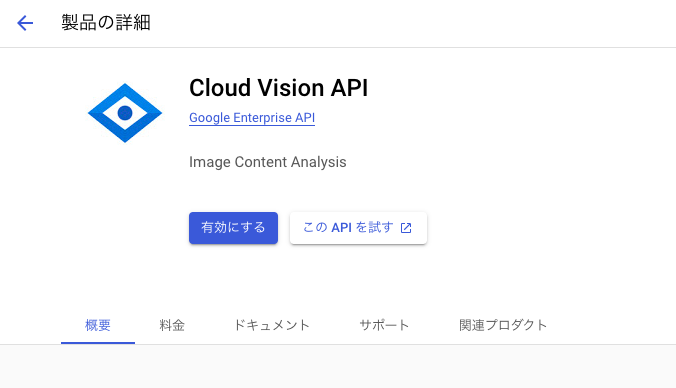Screen dimensions: 676x388
Task: Click the 製品の詳細 page title
Action: (106, 23)
